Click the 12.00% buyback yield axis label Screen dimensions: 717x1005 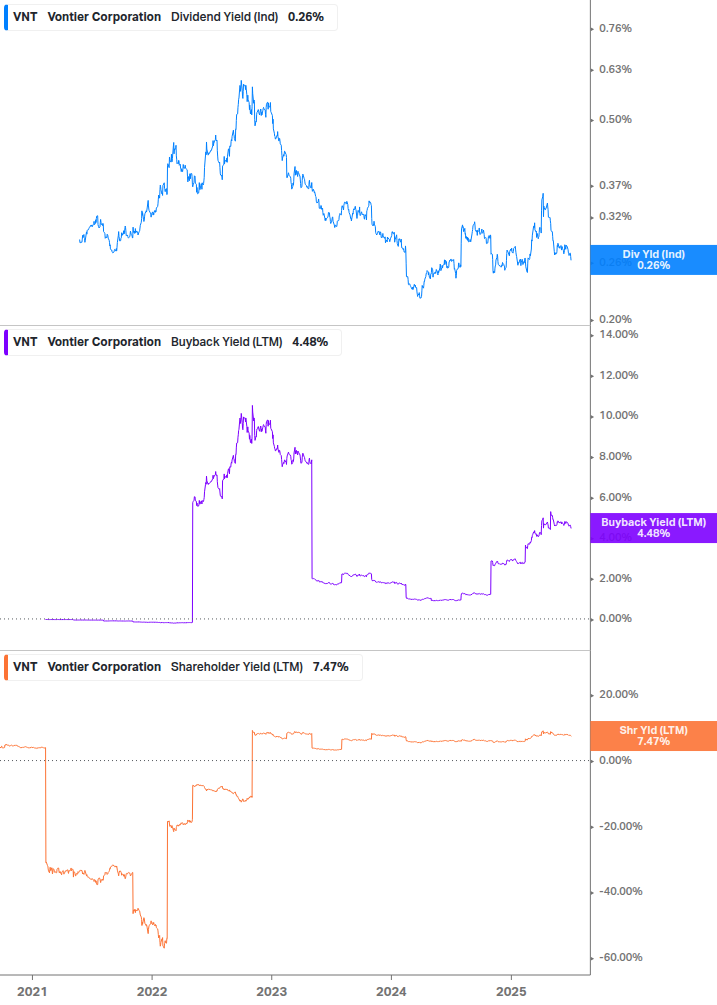coord(618,375)
